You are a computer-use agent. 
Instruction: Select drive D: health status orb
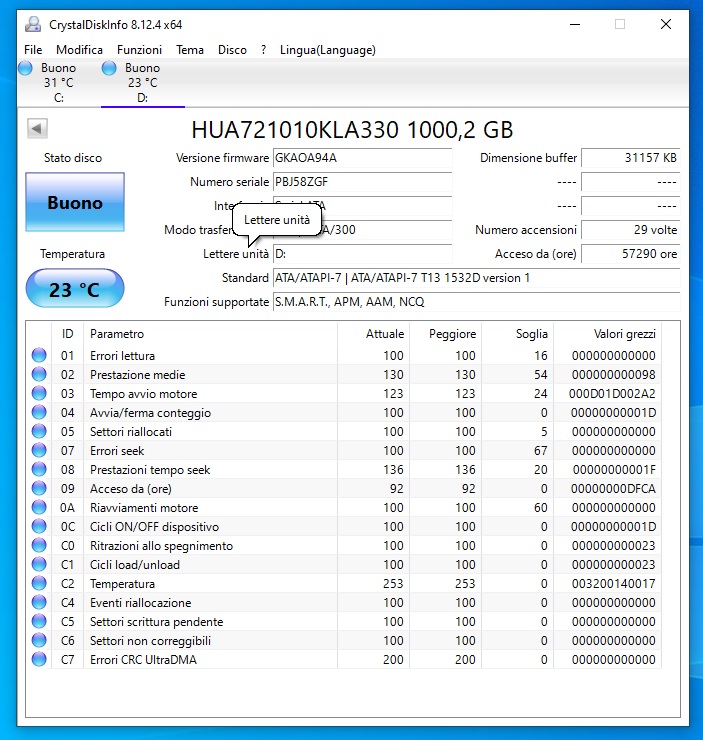pos(109,68)
